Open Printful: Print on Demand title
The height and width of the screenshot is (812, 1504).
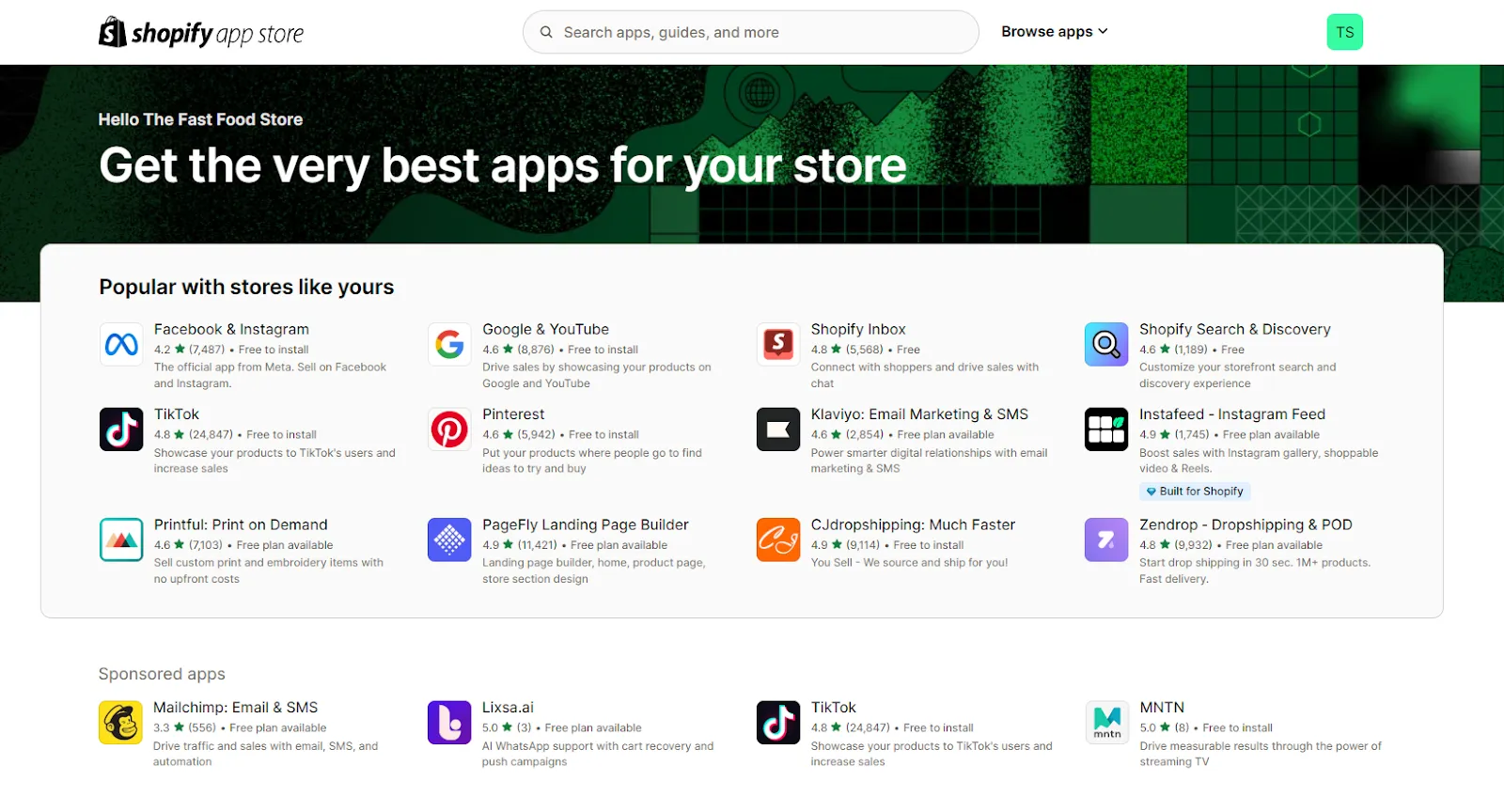click(x=241, y=525)
